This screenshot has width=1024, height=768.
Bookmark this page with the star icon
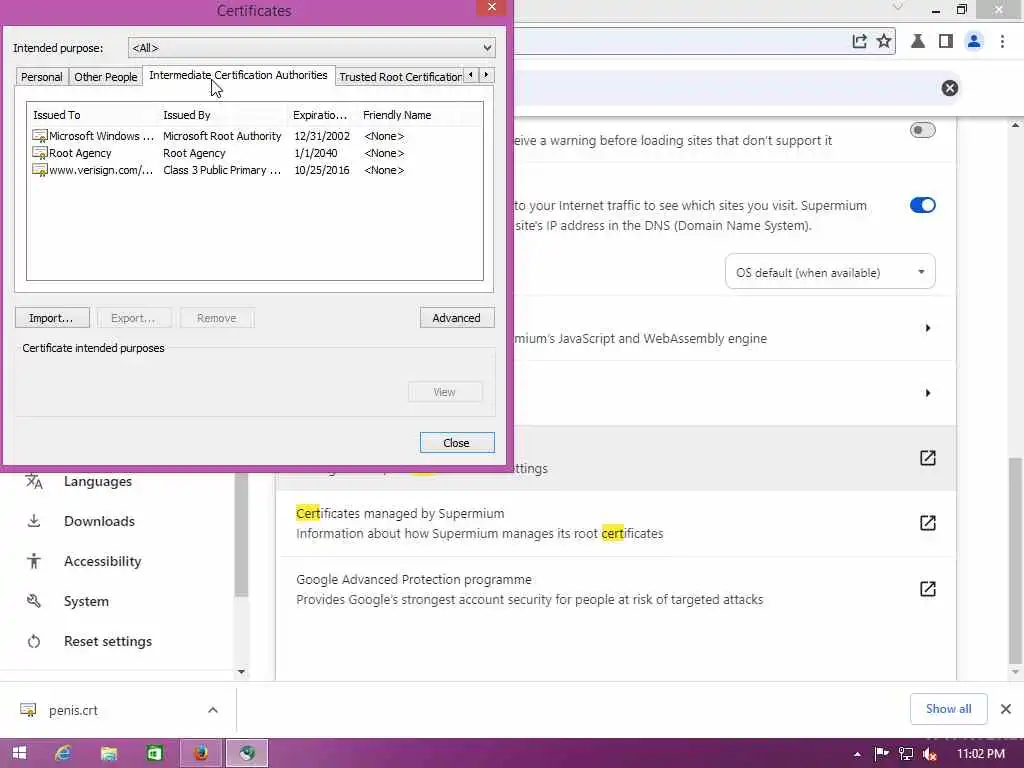coord(884,41)
